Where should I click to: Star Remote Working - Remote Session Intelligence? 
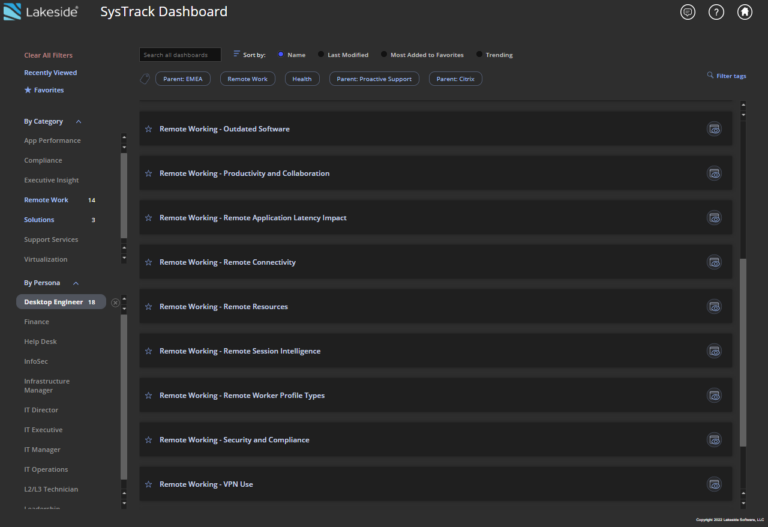tap(148, 351)
